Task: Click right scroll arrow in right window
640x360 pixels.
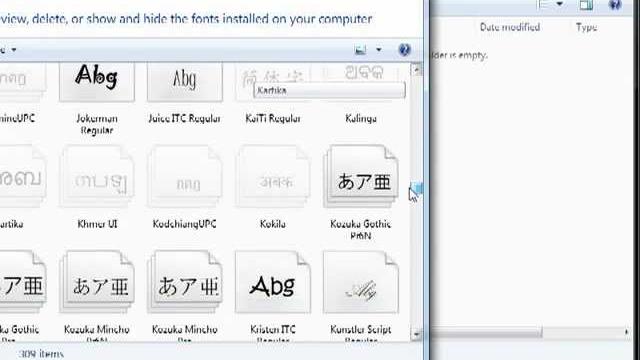Action: (627, 333)
